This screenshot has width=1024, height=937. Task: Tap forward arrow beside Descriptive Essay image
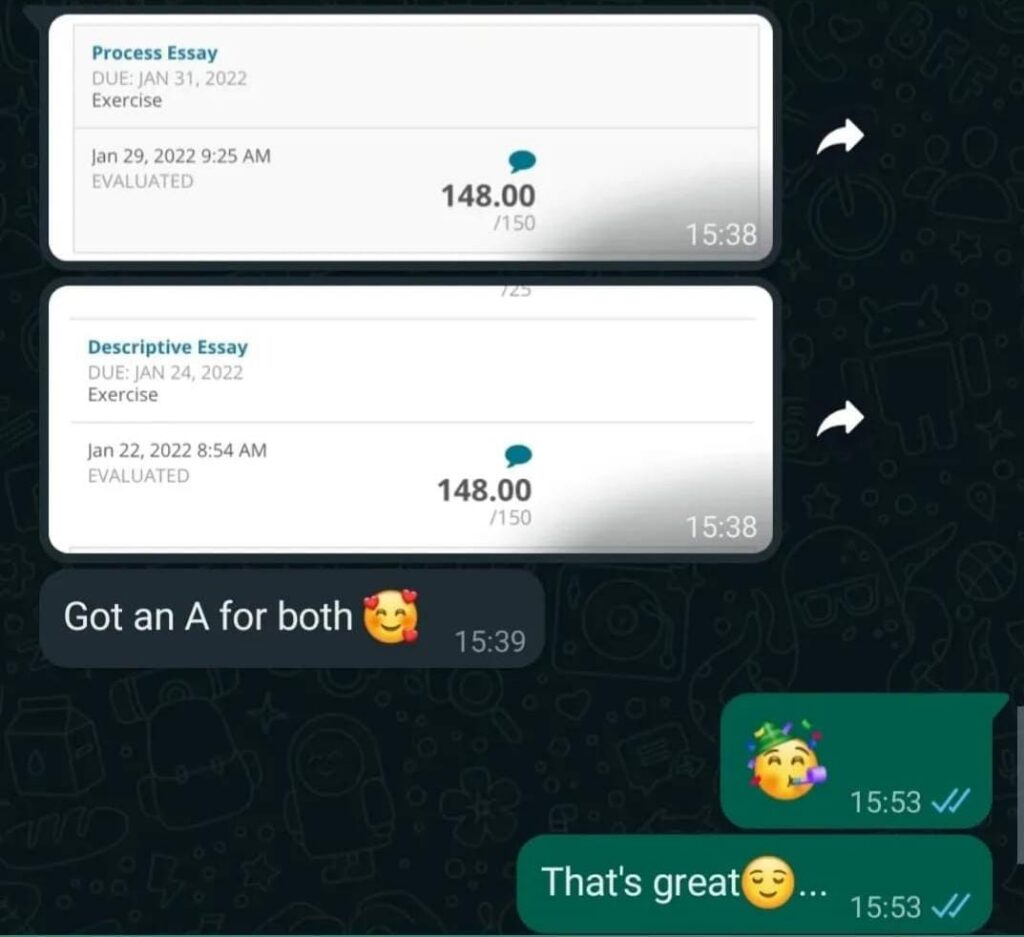(x=840, y=417)
